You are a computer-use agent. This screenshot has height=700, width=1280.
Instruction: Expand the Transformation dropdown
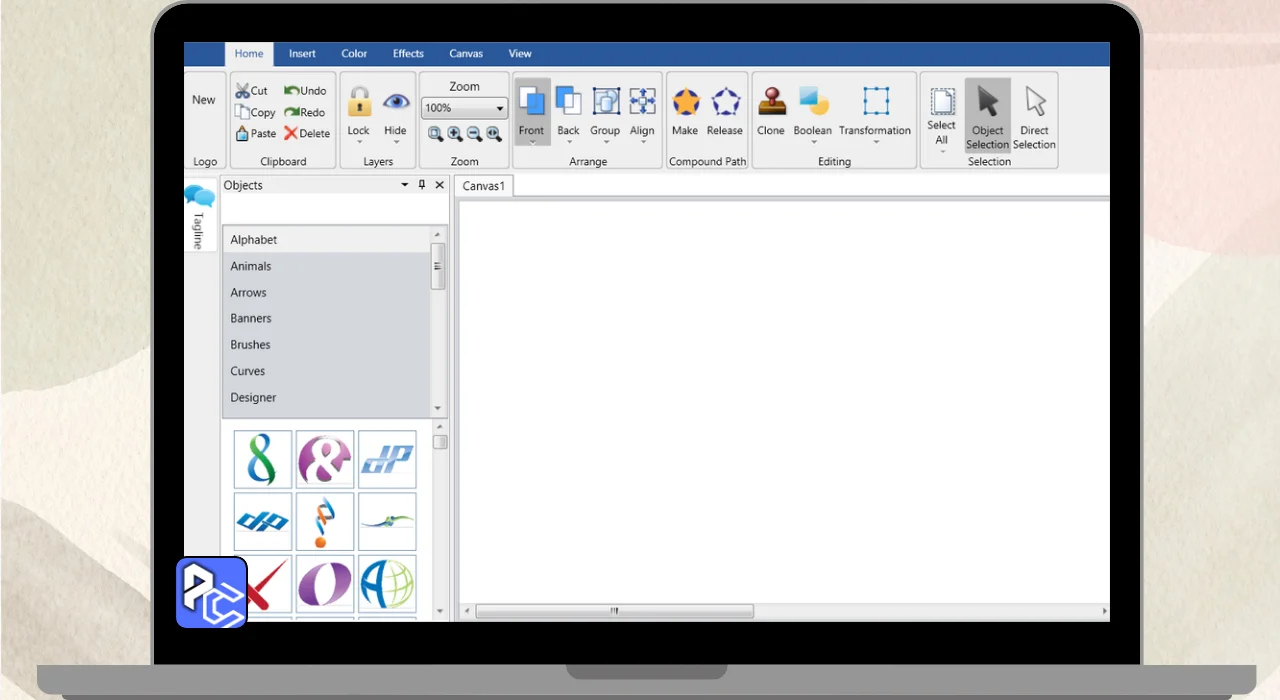pos(875,142)
